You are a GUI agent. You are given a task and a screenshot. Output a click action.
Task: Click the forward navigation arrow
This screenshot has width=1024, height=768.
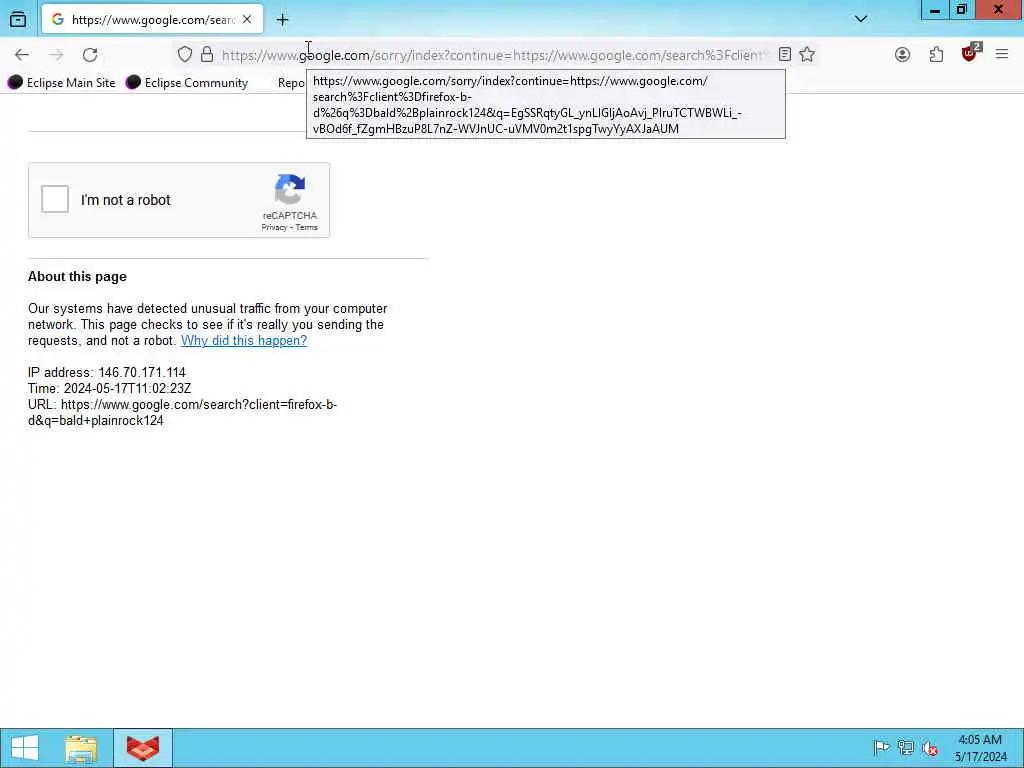point(56,55)
